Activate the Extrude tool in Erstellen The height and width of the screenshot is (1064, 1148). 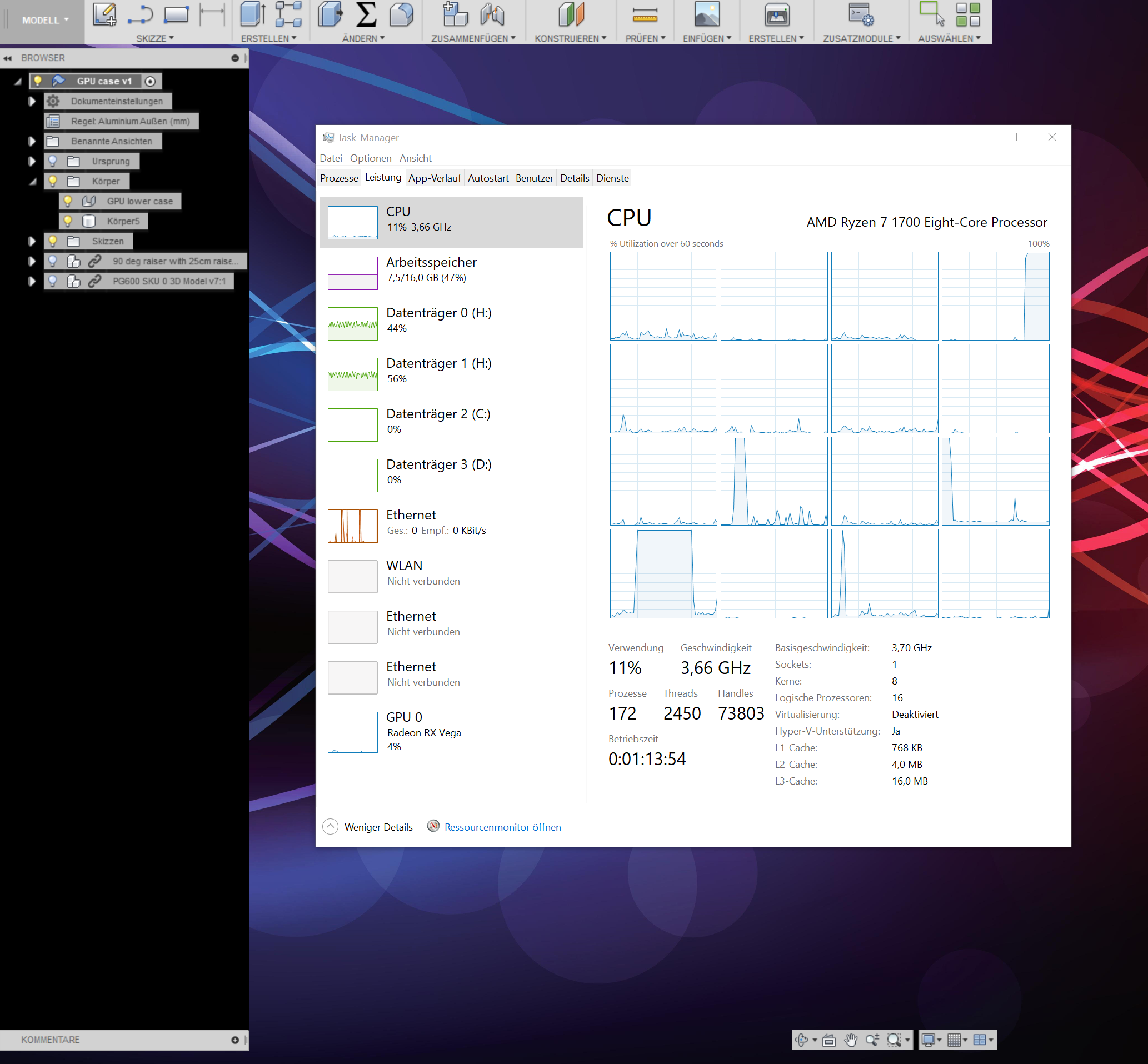[253, 14]
